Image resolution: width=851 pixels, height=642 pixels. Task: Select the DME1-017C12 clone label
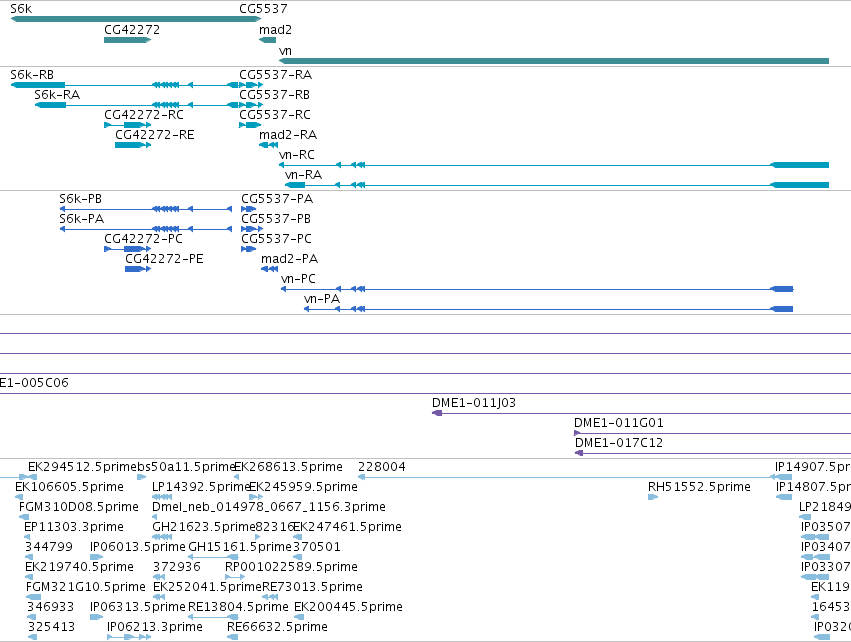[619, 443]
